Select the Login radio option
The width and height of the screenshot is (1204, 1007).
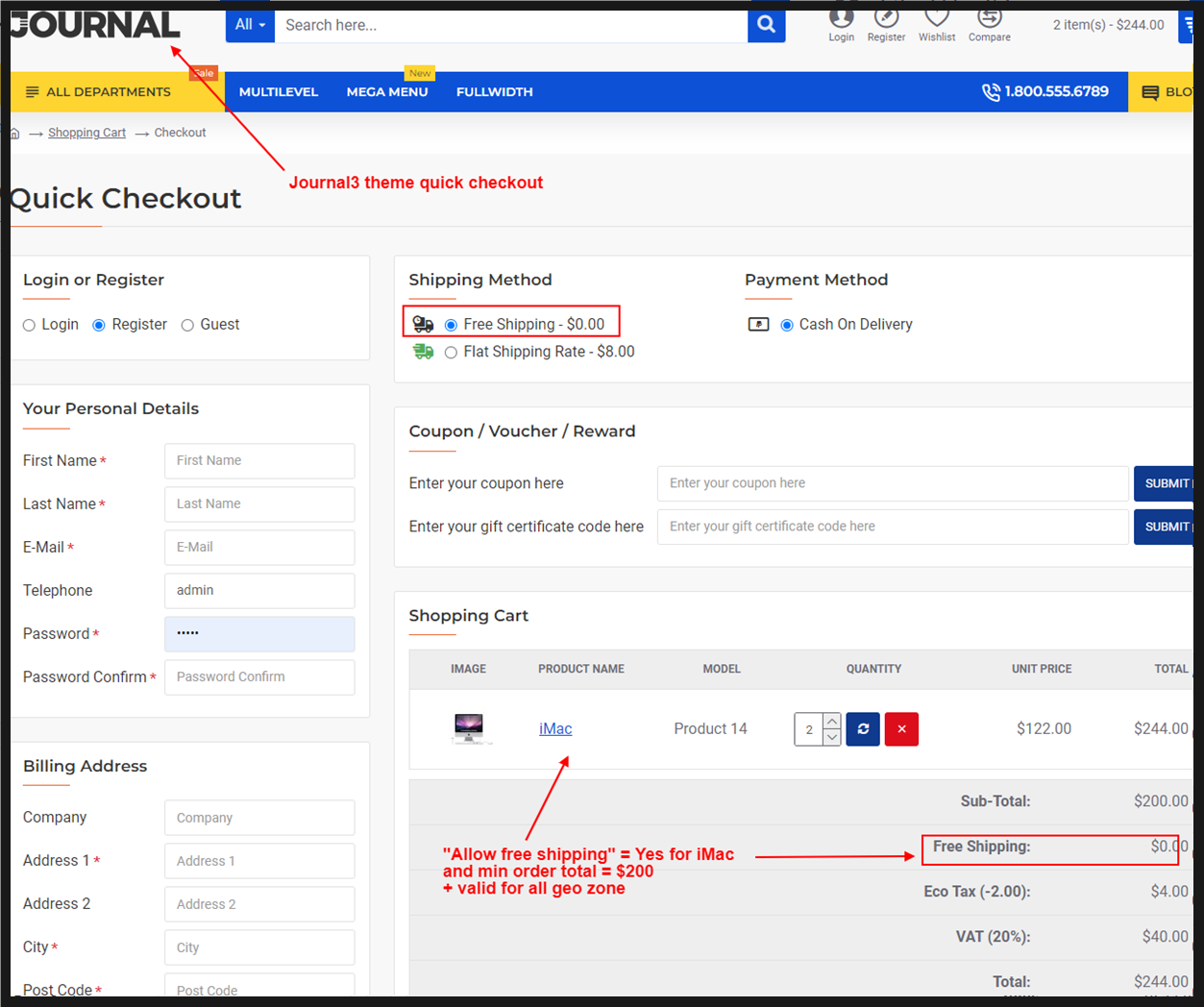(x=29, y=326)
